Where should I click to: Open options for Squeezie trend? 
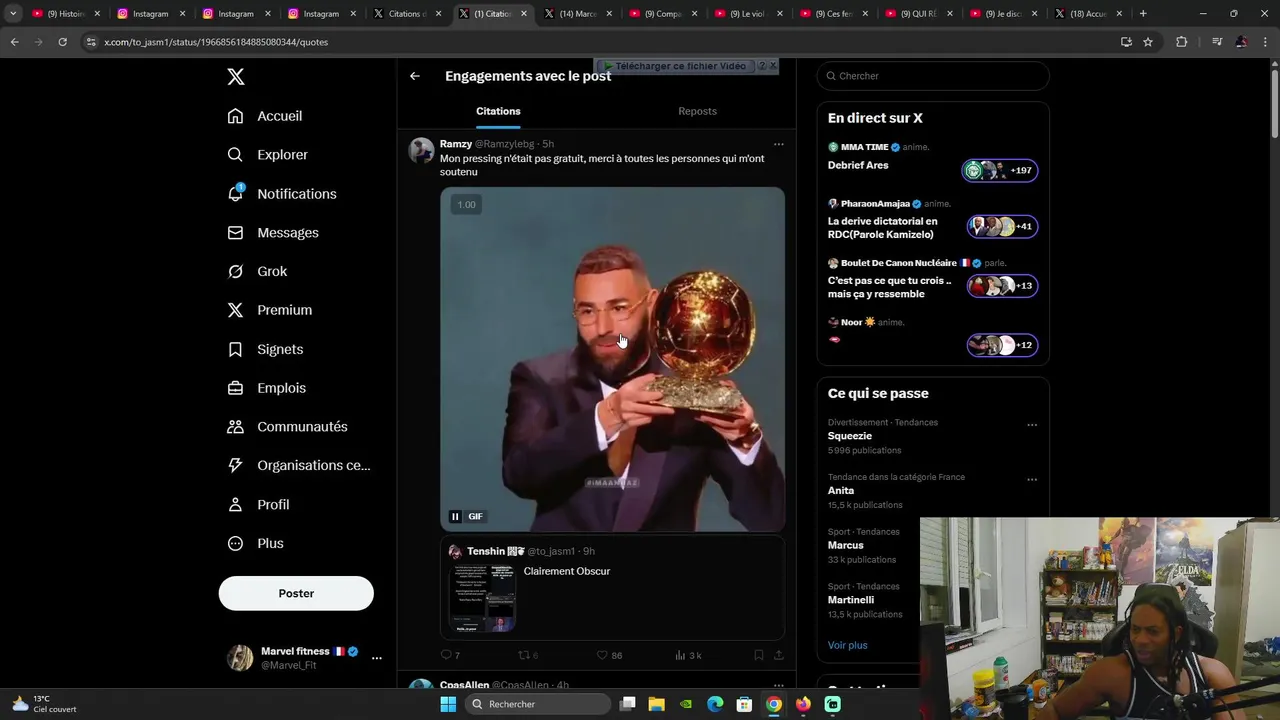click(1032, 425)
